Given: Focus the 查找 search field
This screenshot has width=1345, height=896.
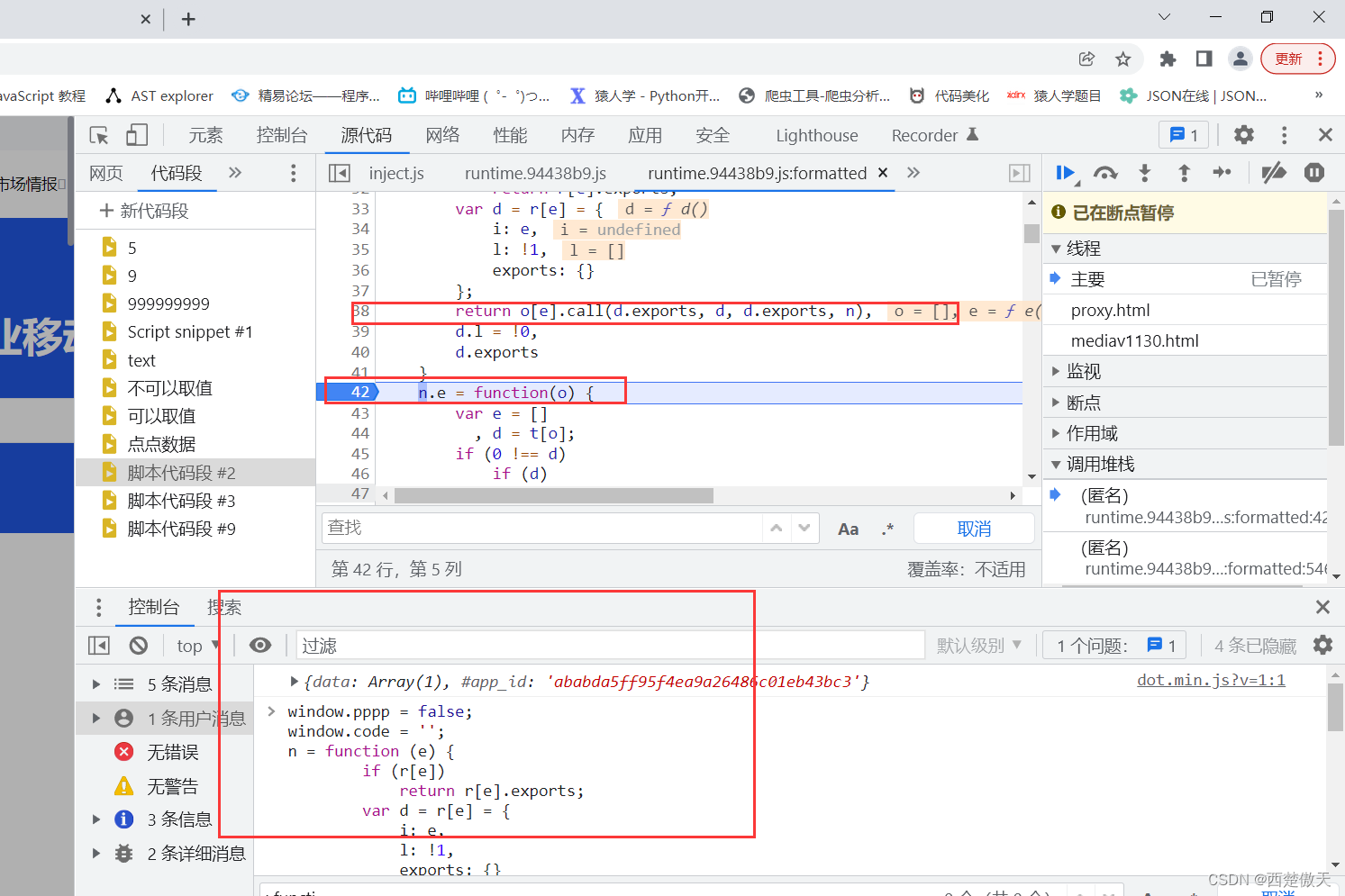Looking at the screenshot, I should tap(542, 528).
